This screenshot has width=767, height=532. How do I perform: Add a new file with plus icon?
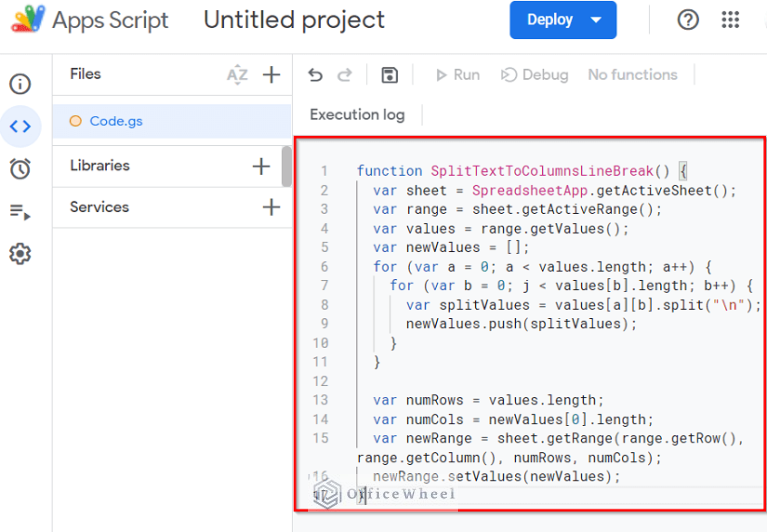pyautogui.click(x=271, y=75)
